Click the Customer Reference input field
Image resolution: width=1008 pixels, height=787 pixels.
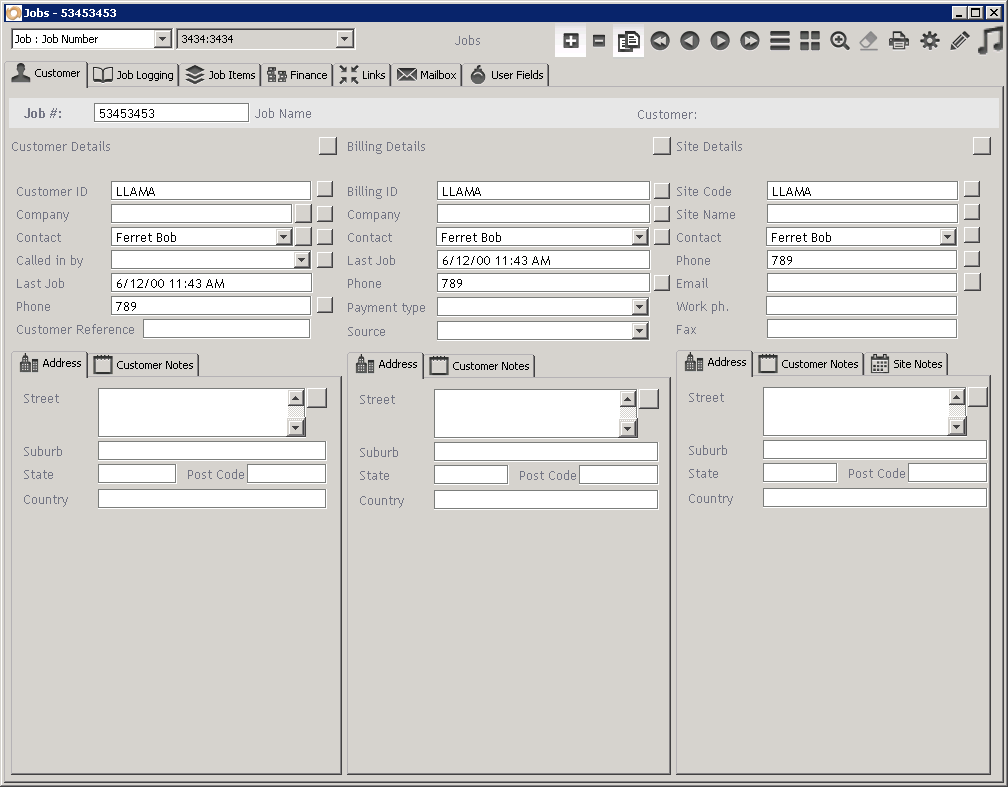coord(226,329)
